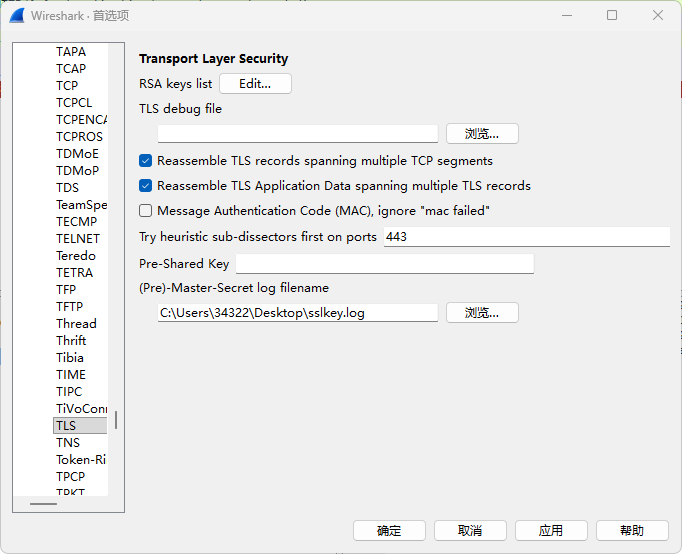This screenshot has width=682, height=554.
Task: Click the heuristic sub-dissectors ports field
Action: coord(527,237)
